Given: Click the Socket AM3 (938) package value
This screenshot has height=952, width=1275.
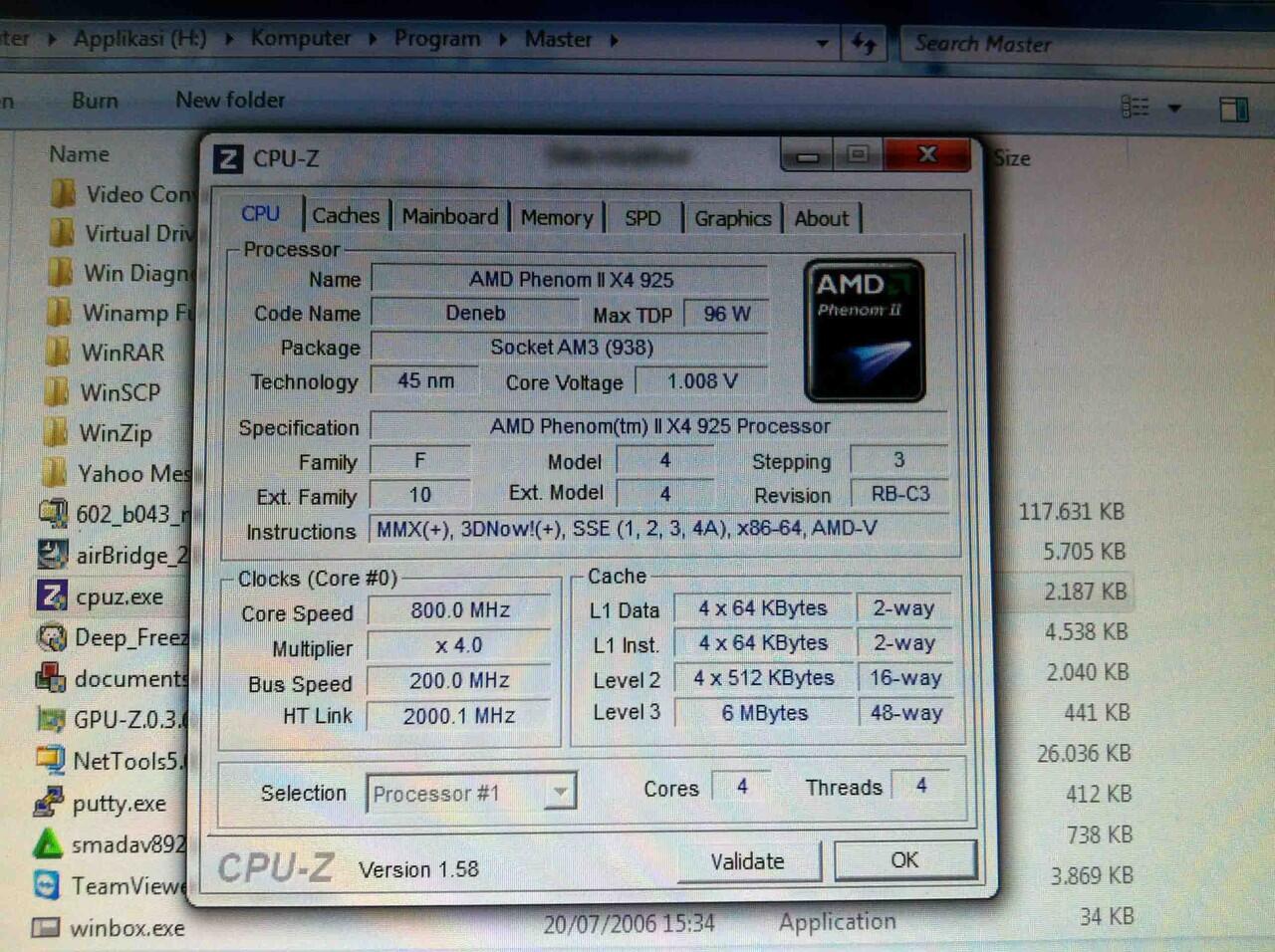Looking at the screenshot, I should (x=571, y=347).
